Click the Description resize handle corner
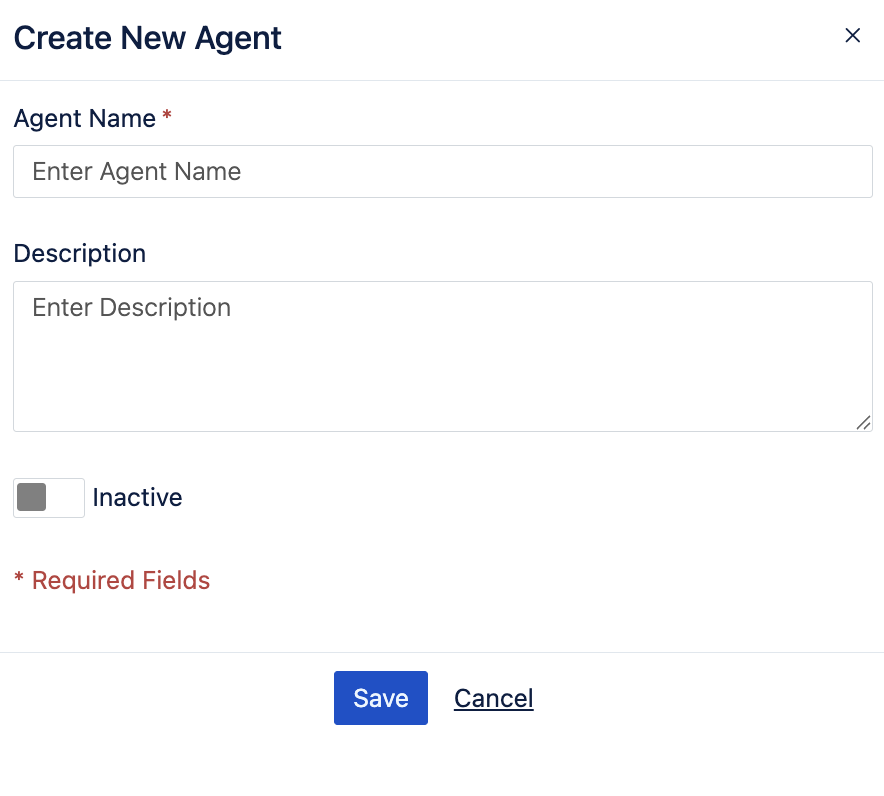The width and height of the screenshot is (884, 796). click(863, 423)
